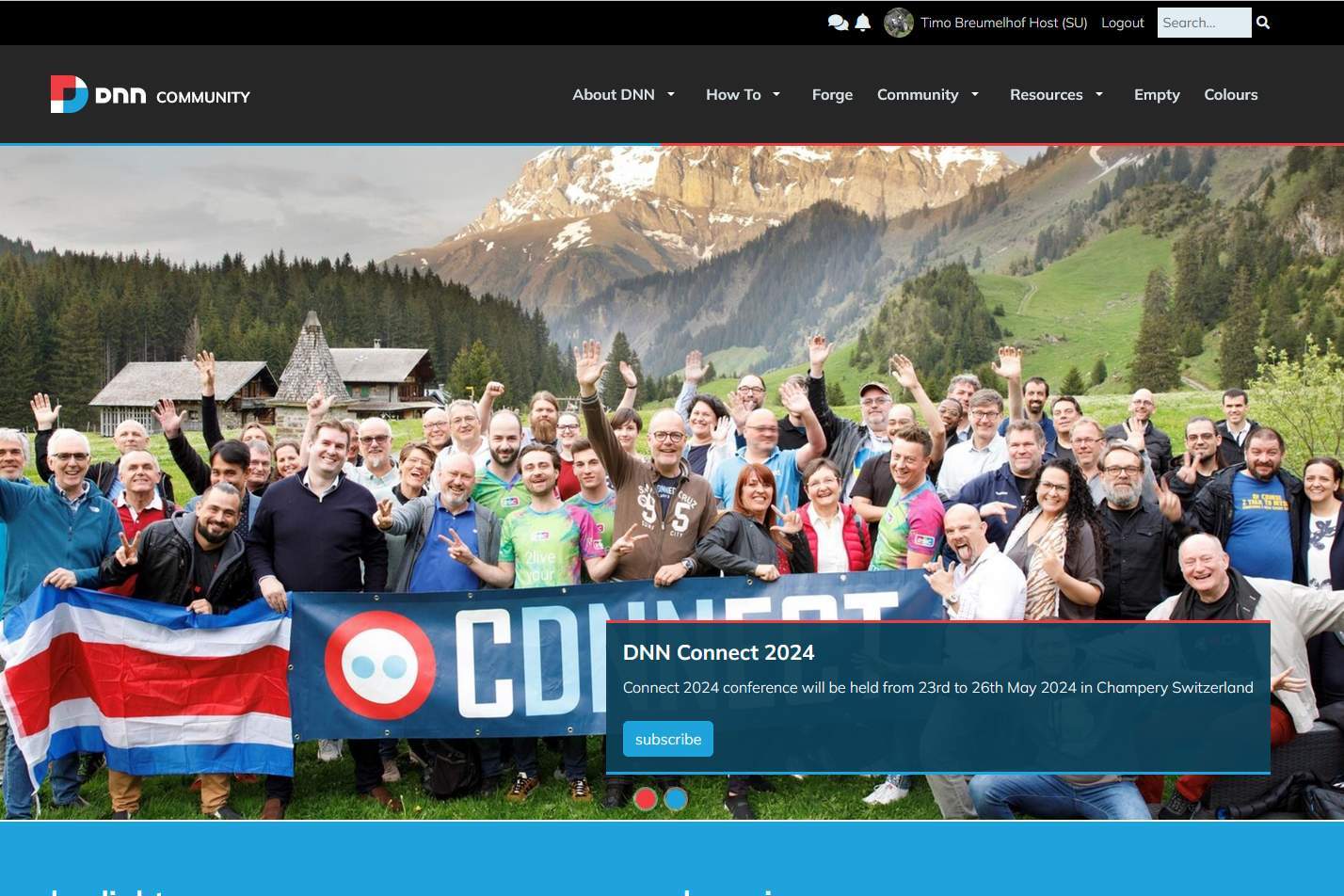The height and width of the screenshot is (896, 1344).
Task: Click the Connect 2024 conference description text
Action: (x=937, y=687)
